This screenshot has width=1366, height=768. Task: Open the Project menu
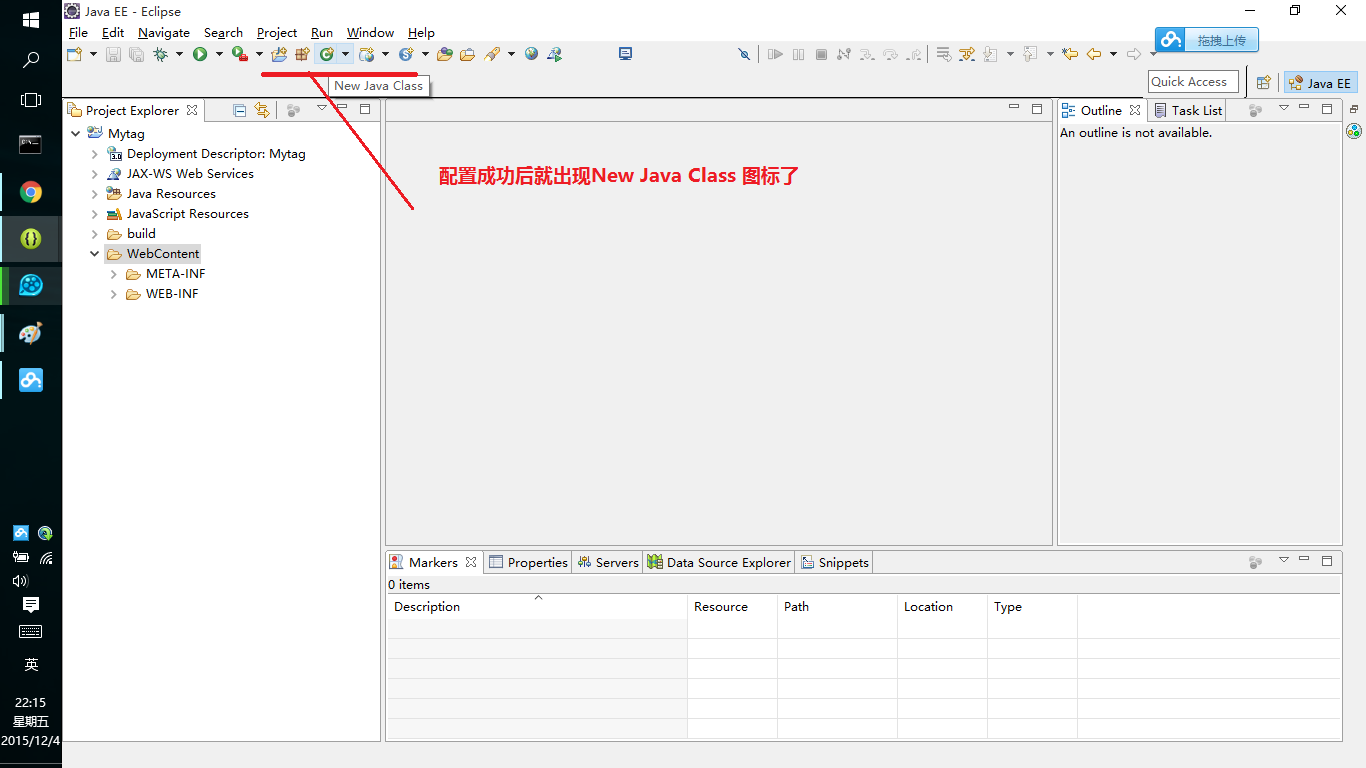(277, 33)
